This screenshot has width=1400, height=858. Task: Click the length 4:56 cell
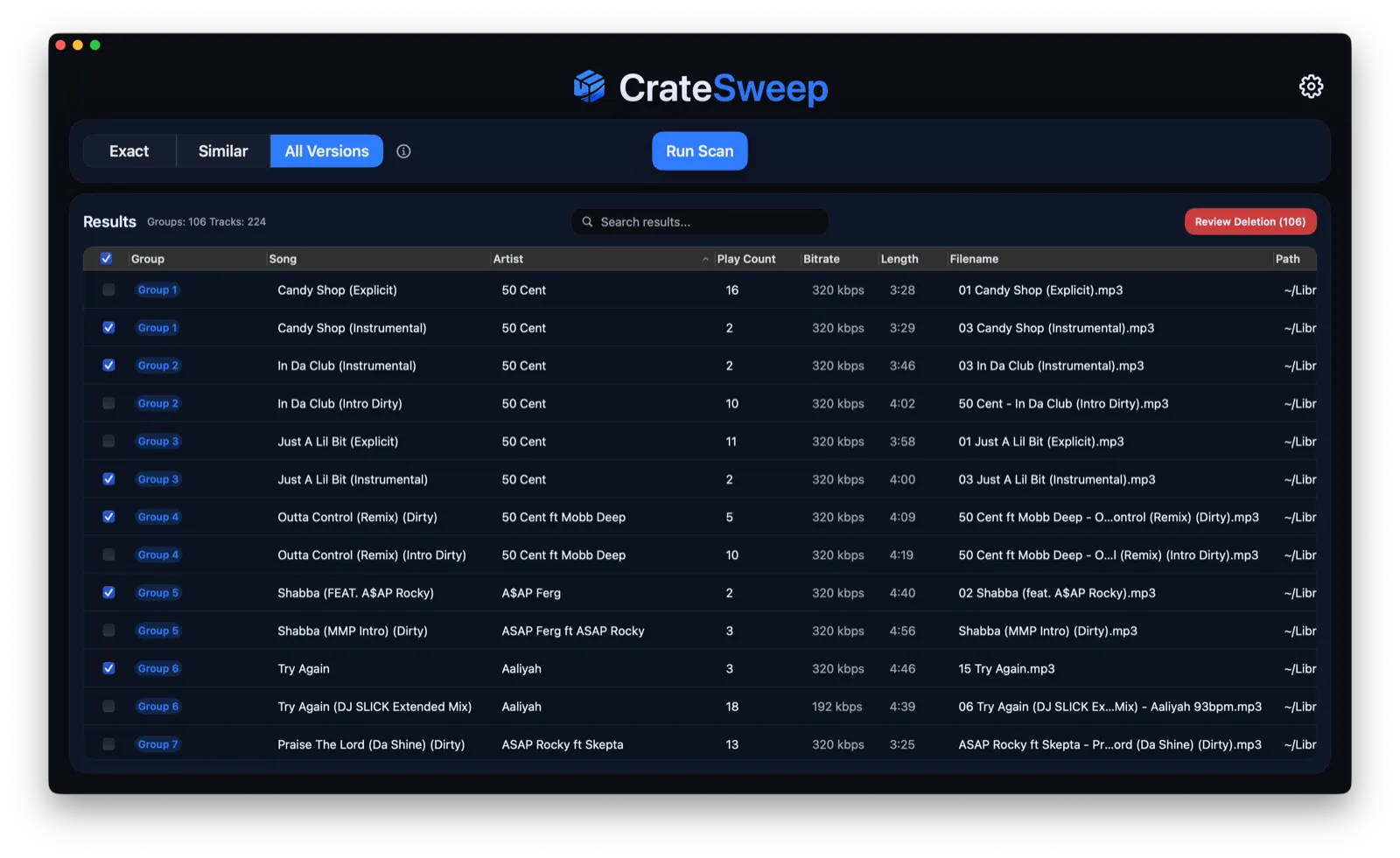(x=902, y=631)
